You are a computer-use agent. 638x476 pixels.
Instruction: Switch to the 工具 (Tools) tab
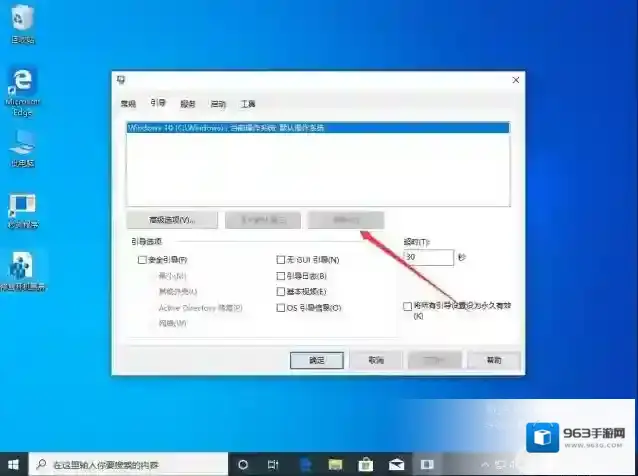coord(248,104)
